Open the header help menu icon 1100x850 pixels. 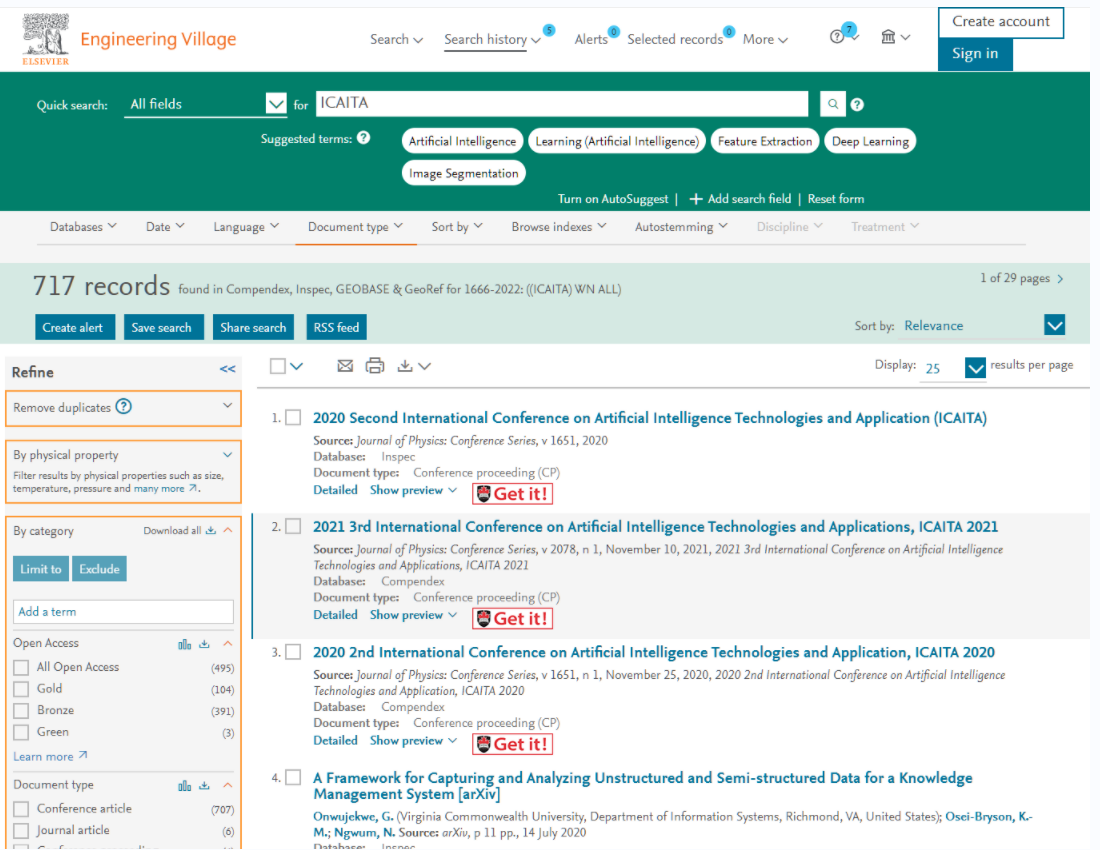point(837,37)
